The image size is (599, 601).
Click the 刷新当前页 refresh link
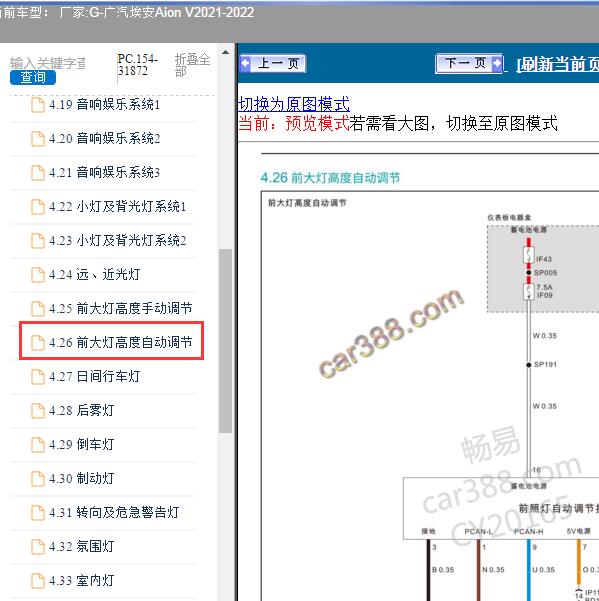tap(557, 64)
